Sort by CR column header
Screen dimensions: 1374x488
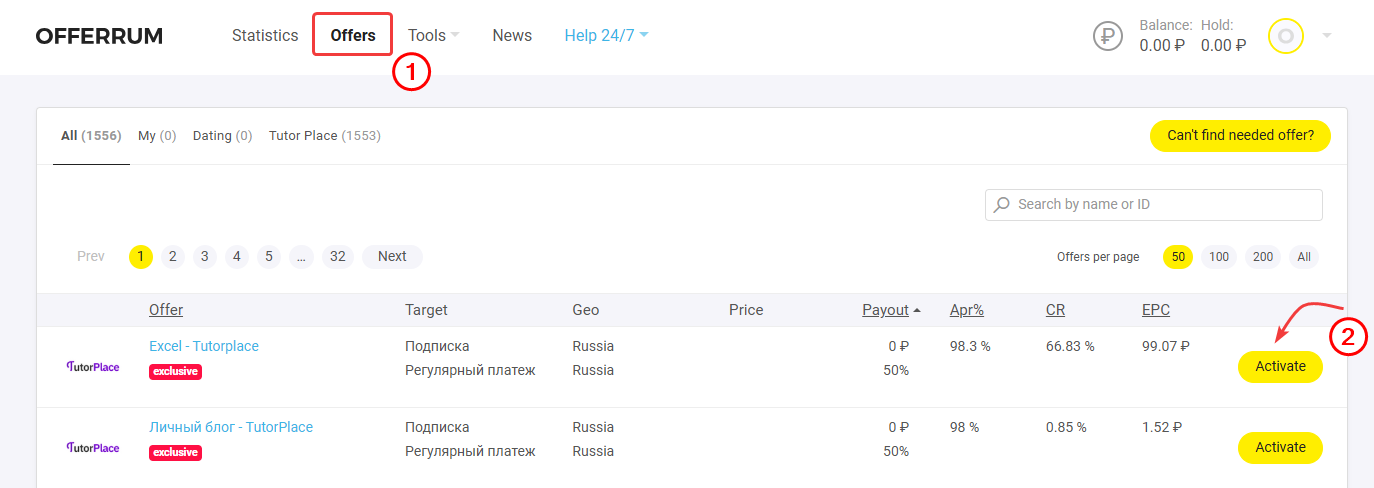tap(1055, 310)
